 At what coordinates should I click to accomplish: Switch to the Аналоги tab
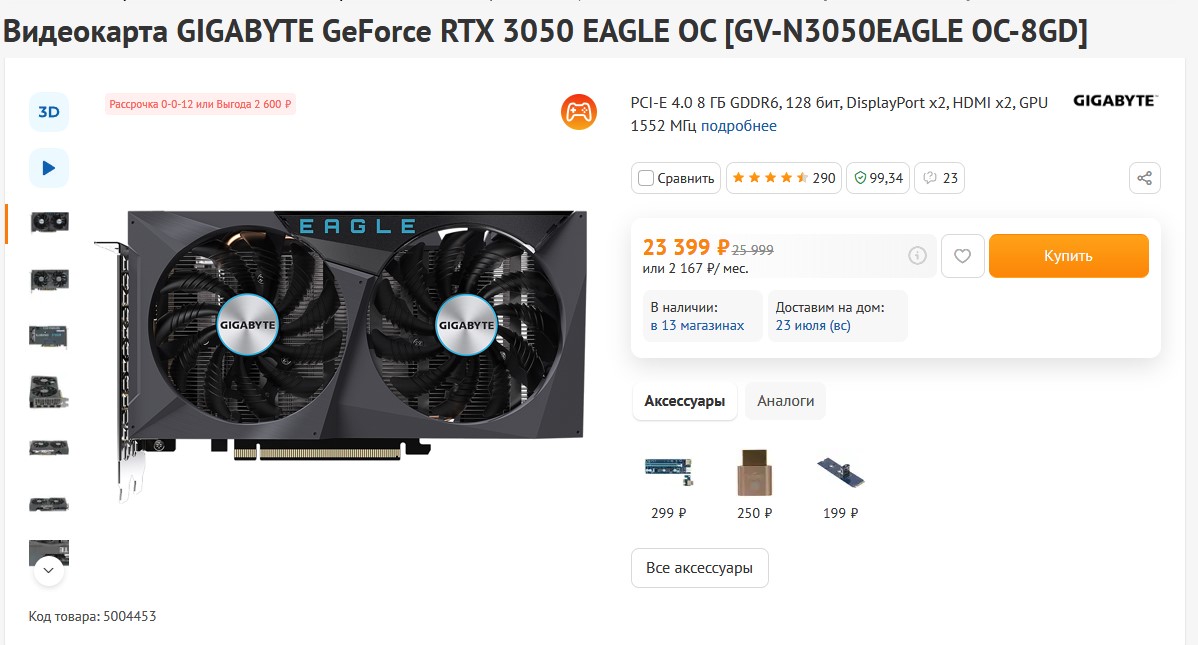pos(785,401)
